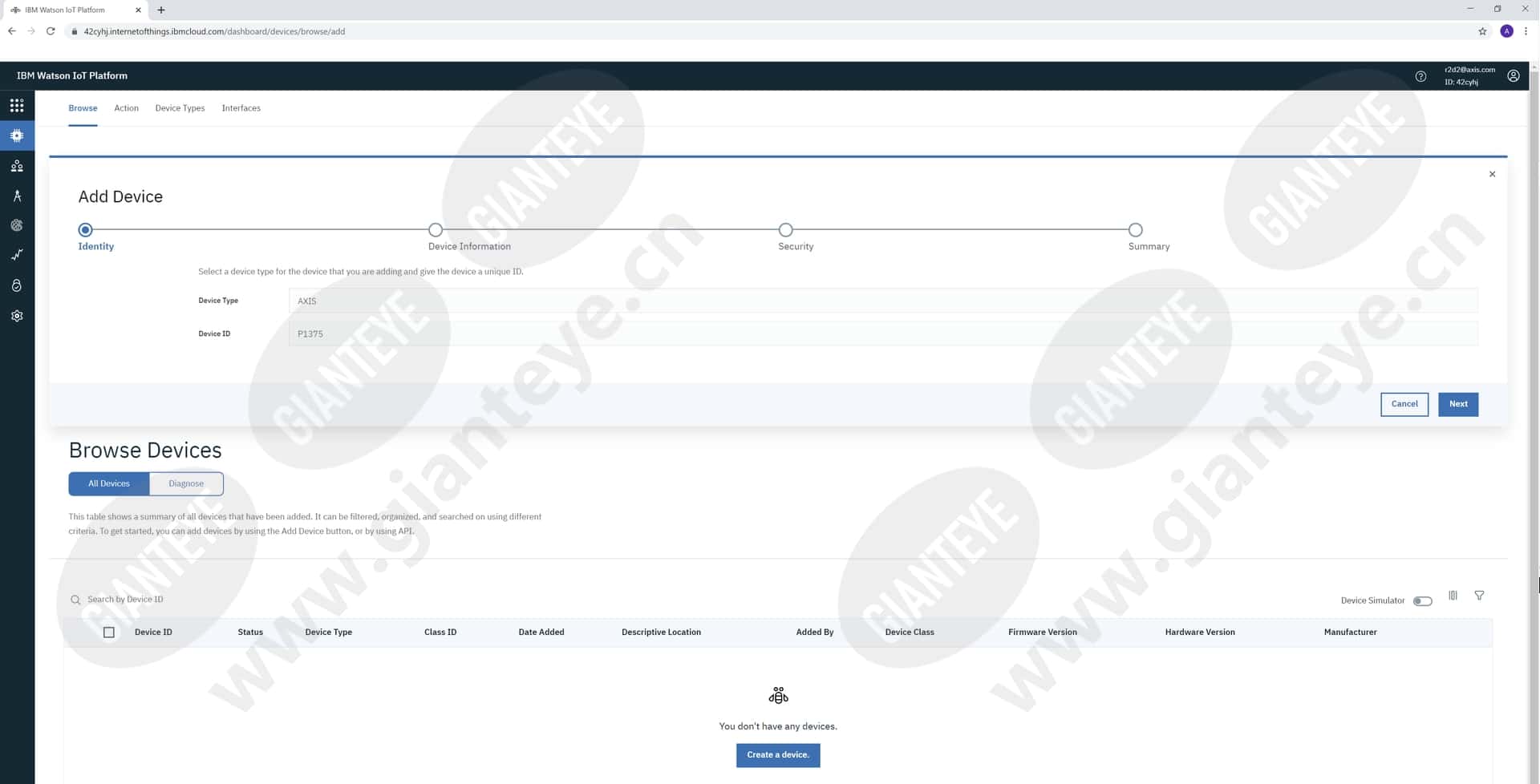The width and height of the screenshot is (1540, 784).
Task: Click the Added By column header
Action: 815,632
